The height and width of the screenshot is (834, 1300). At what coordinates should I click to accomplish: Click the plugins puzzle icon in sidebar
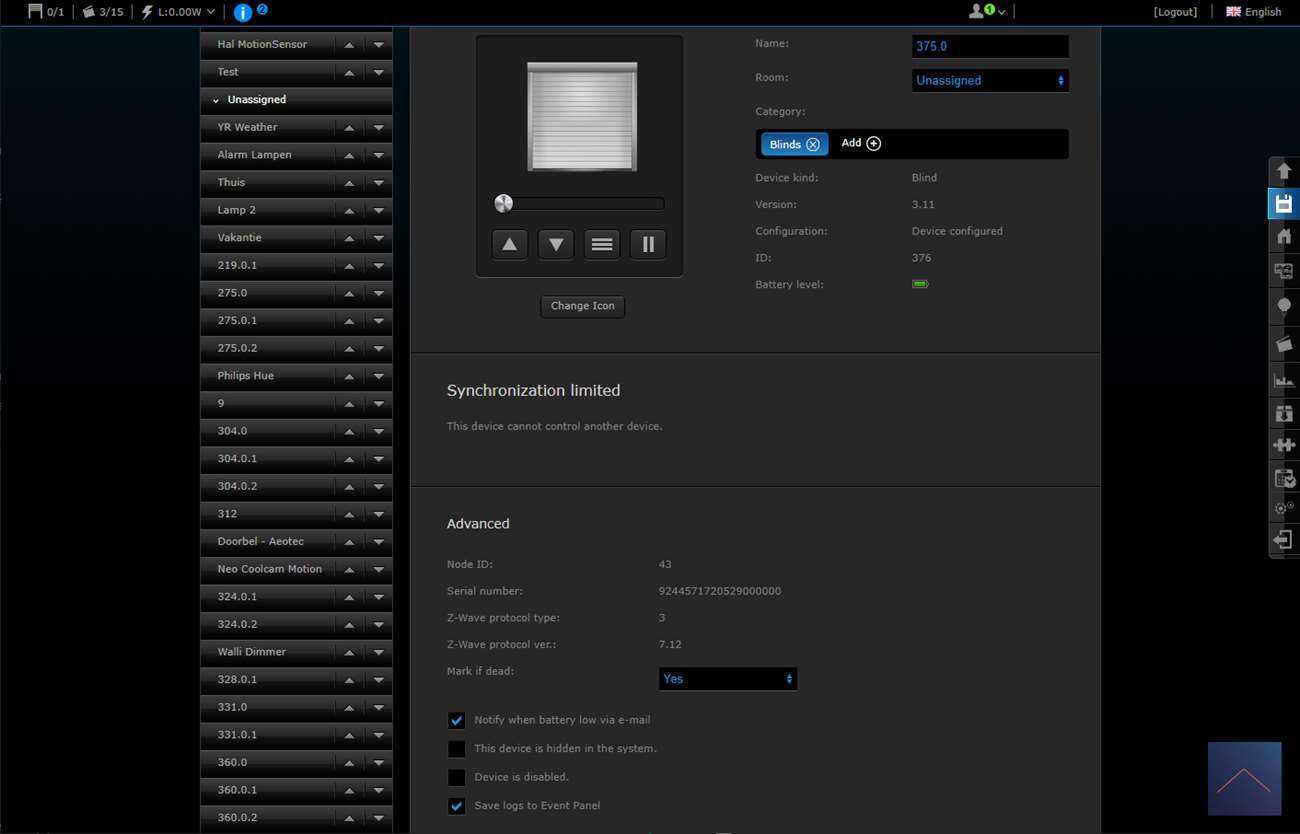1284,444
